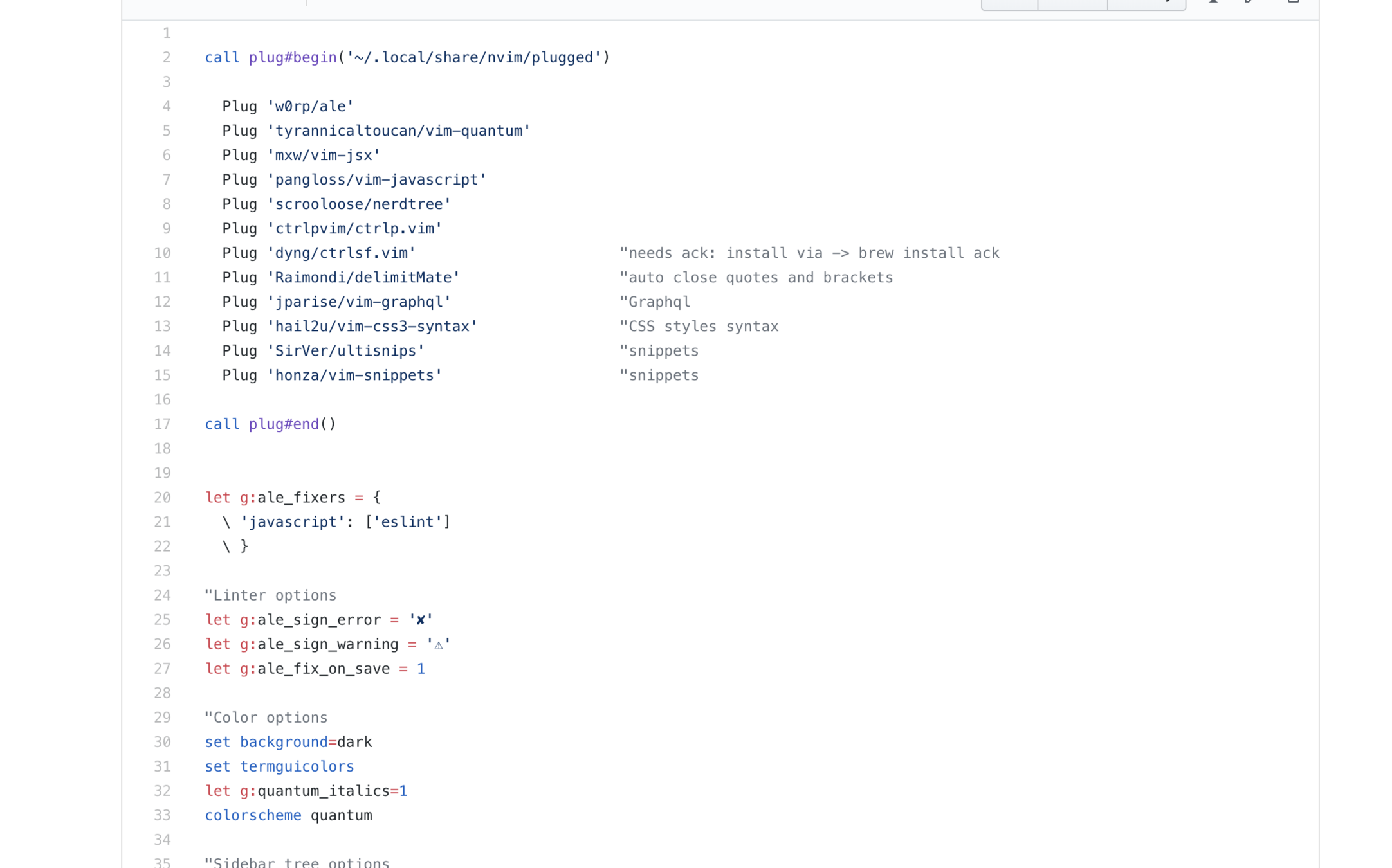Click the "Linter options" comment
Image resolution: width=1392 pixels, height=868 pixels.
coord(270,595)
